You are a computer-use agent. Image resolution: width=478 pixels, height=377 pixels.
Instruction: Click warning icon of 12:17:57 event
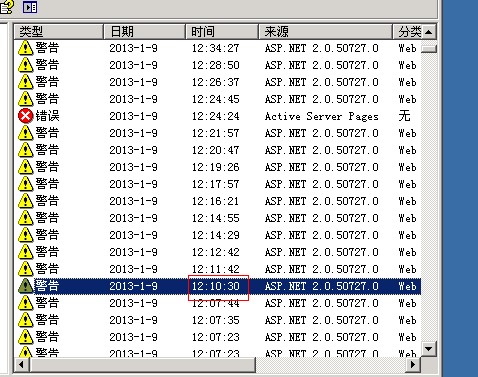(x=25, y=184)
